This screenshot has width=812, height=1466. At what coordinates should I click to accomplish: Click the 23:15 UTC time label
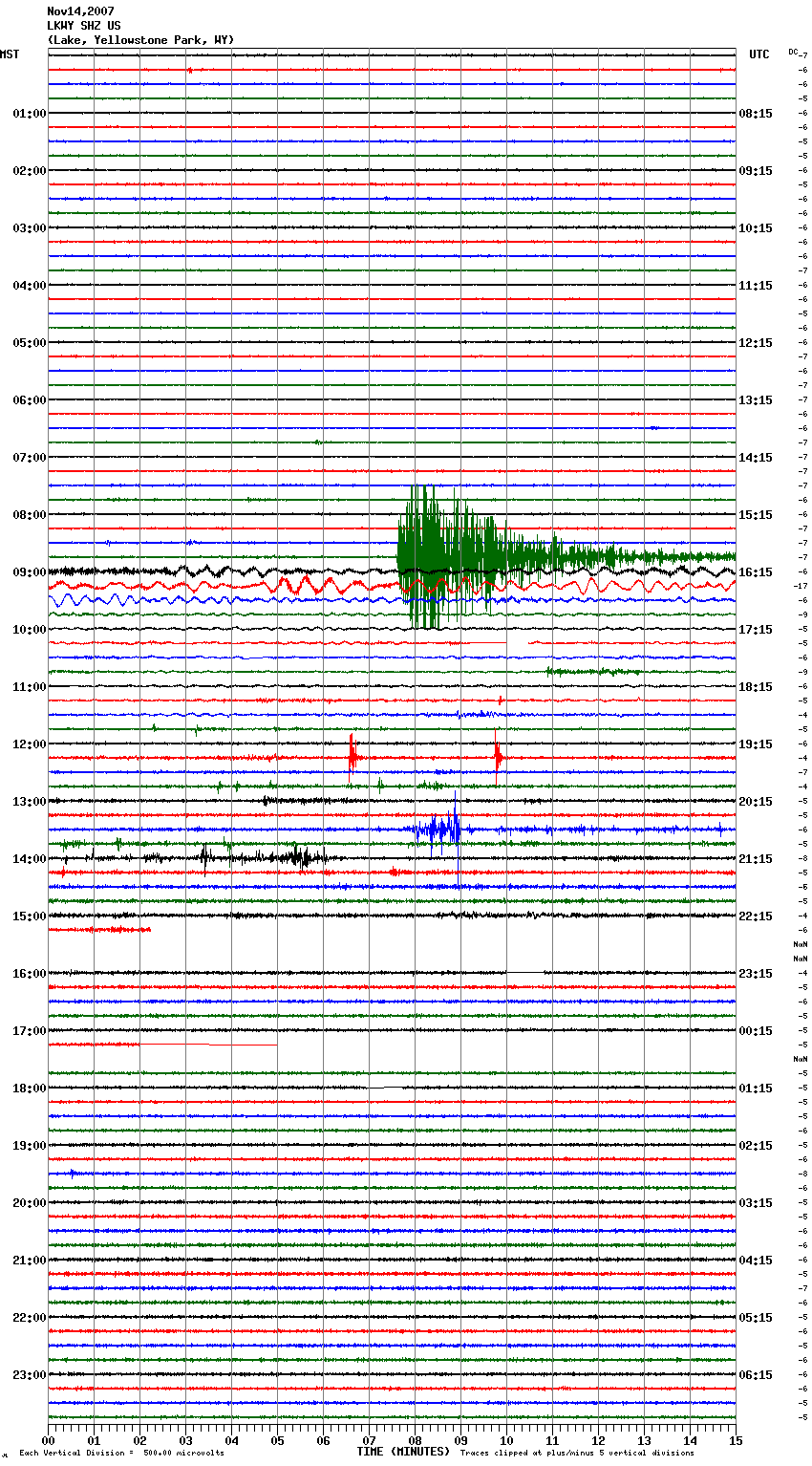click(756, 974)
